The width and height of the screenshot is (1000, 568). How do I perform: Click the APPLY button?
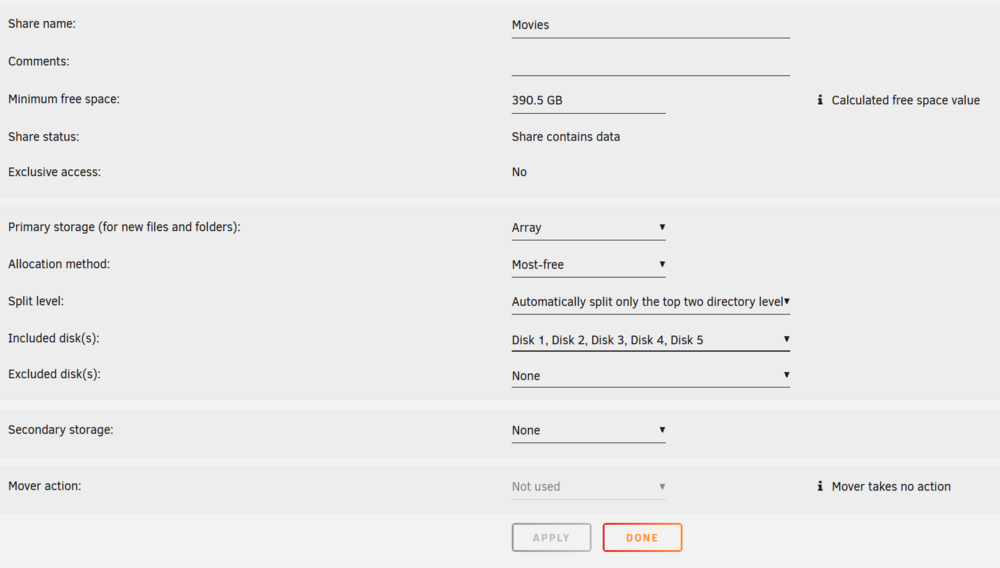[551, 537]
